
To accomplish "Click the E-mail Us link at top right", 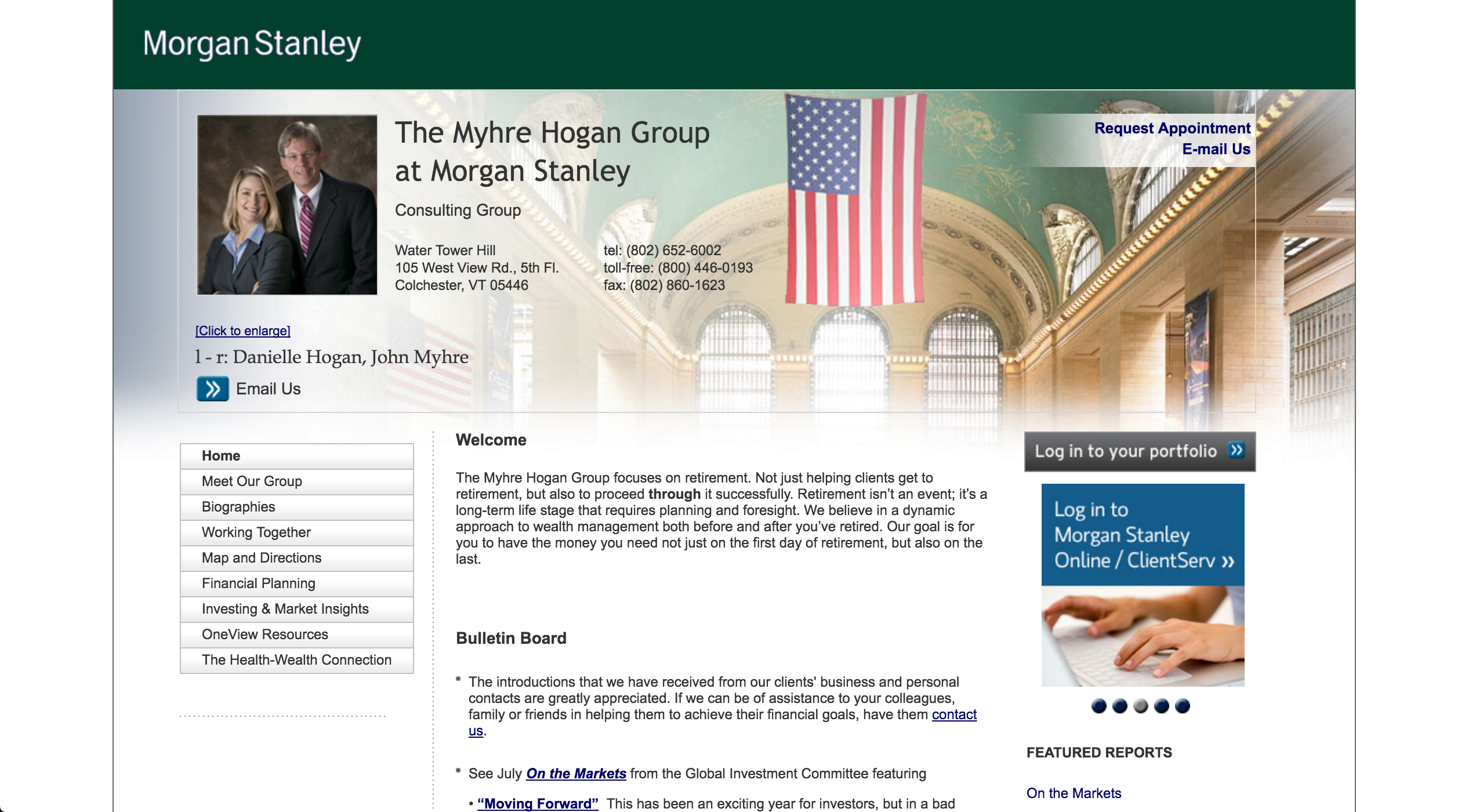I will coord(1216,149).
